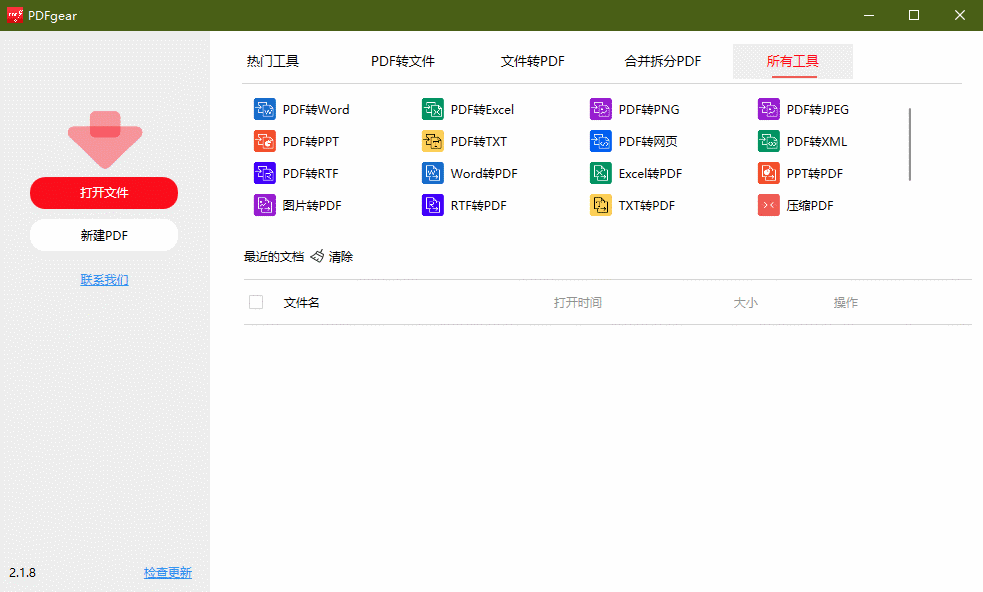Image resolution: width=983 pixels, height=592 pixels.
Task: Click the PDF转PPT tool icon
Action: point(265,141)
